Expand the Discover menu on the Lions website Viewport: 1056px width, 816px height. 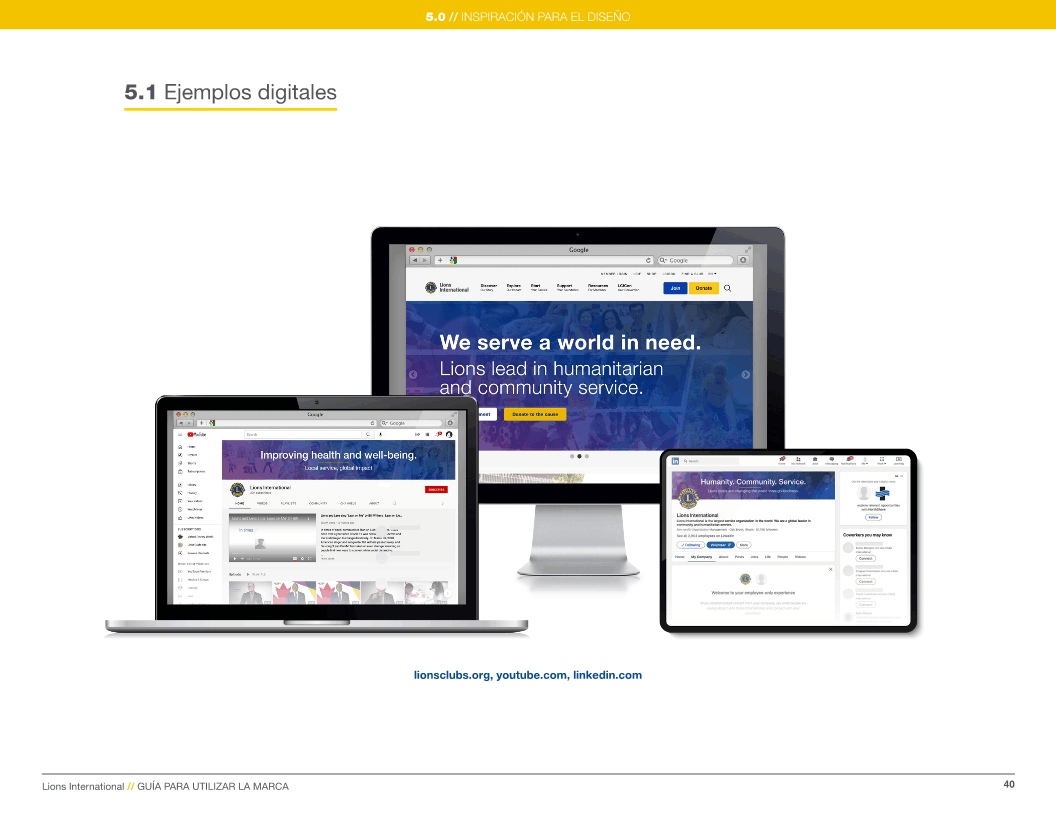[488, 287]
